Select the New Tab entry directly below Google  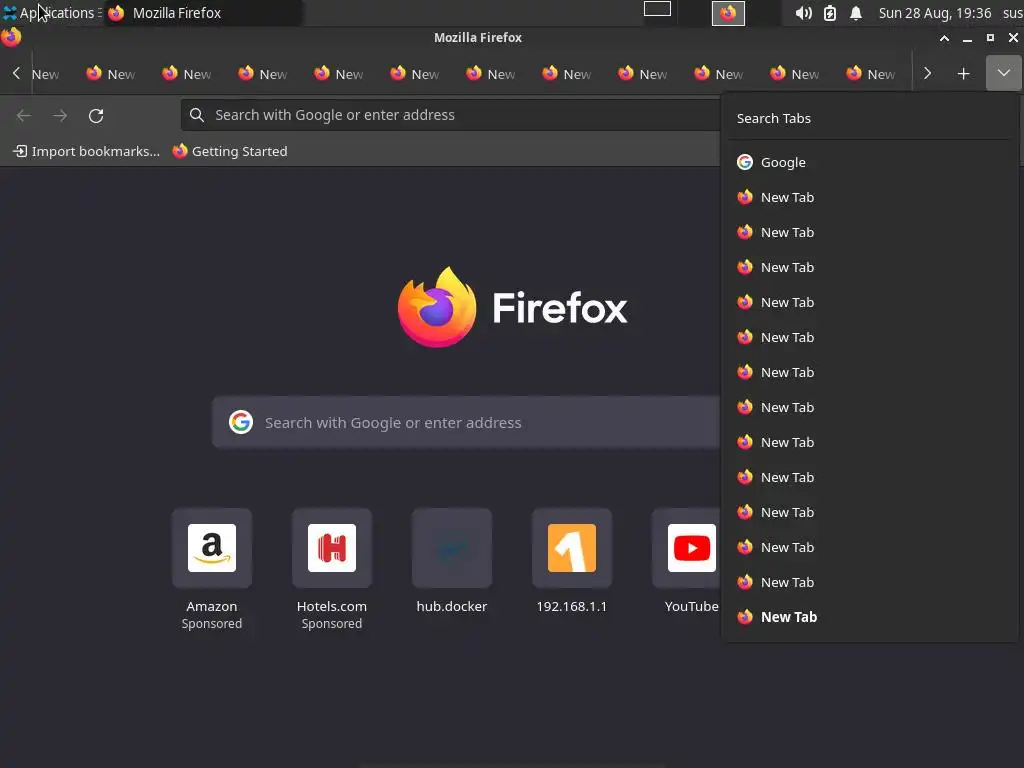870,197
